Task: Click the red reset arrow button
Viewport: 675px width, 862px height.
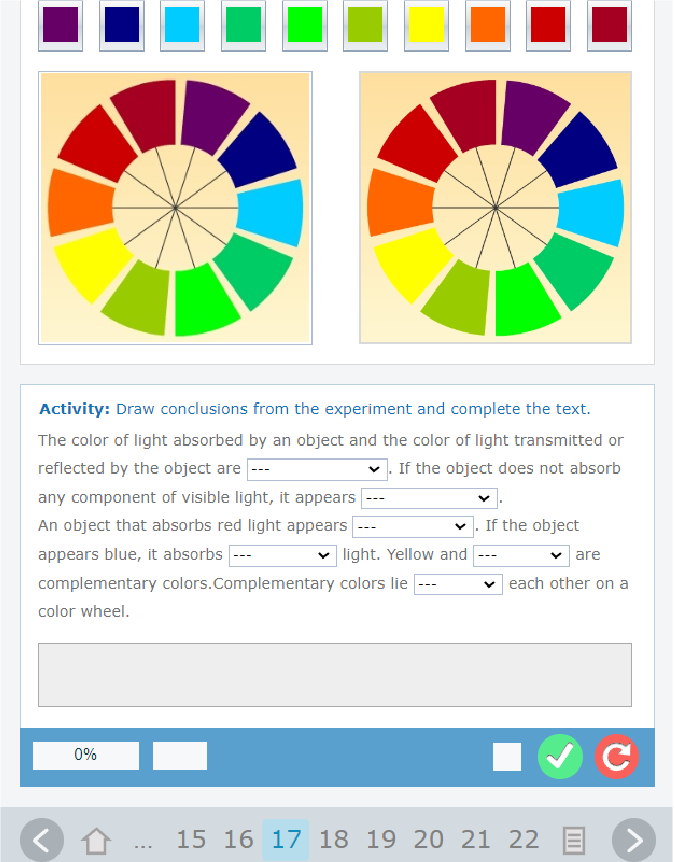Action: tap(617, 757)
